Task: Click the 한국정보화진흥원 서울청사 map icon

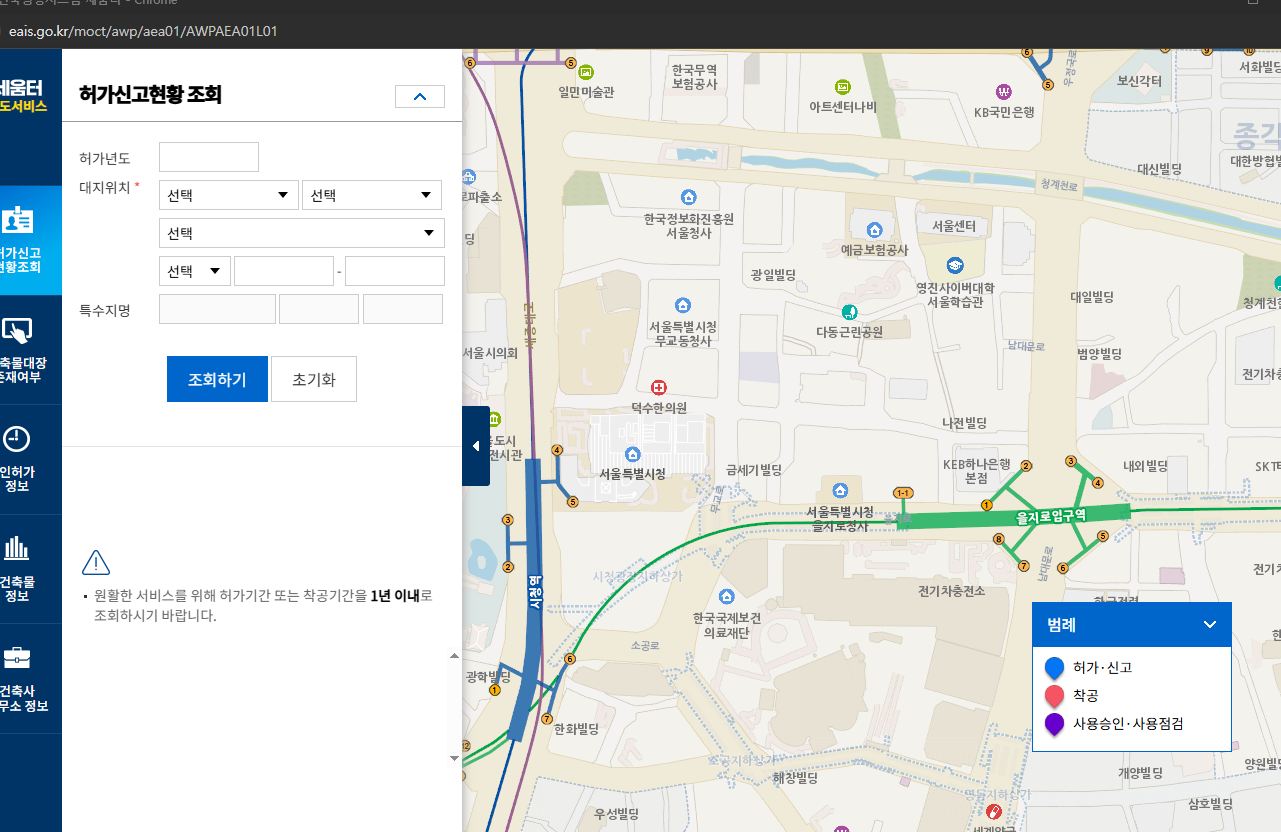Action: click(688, 197)
